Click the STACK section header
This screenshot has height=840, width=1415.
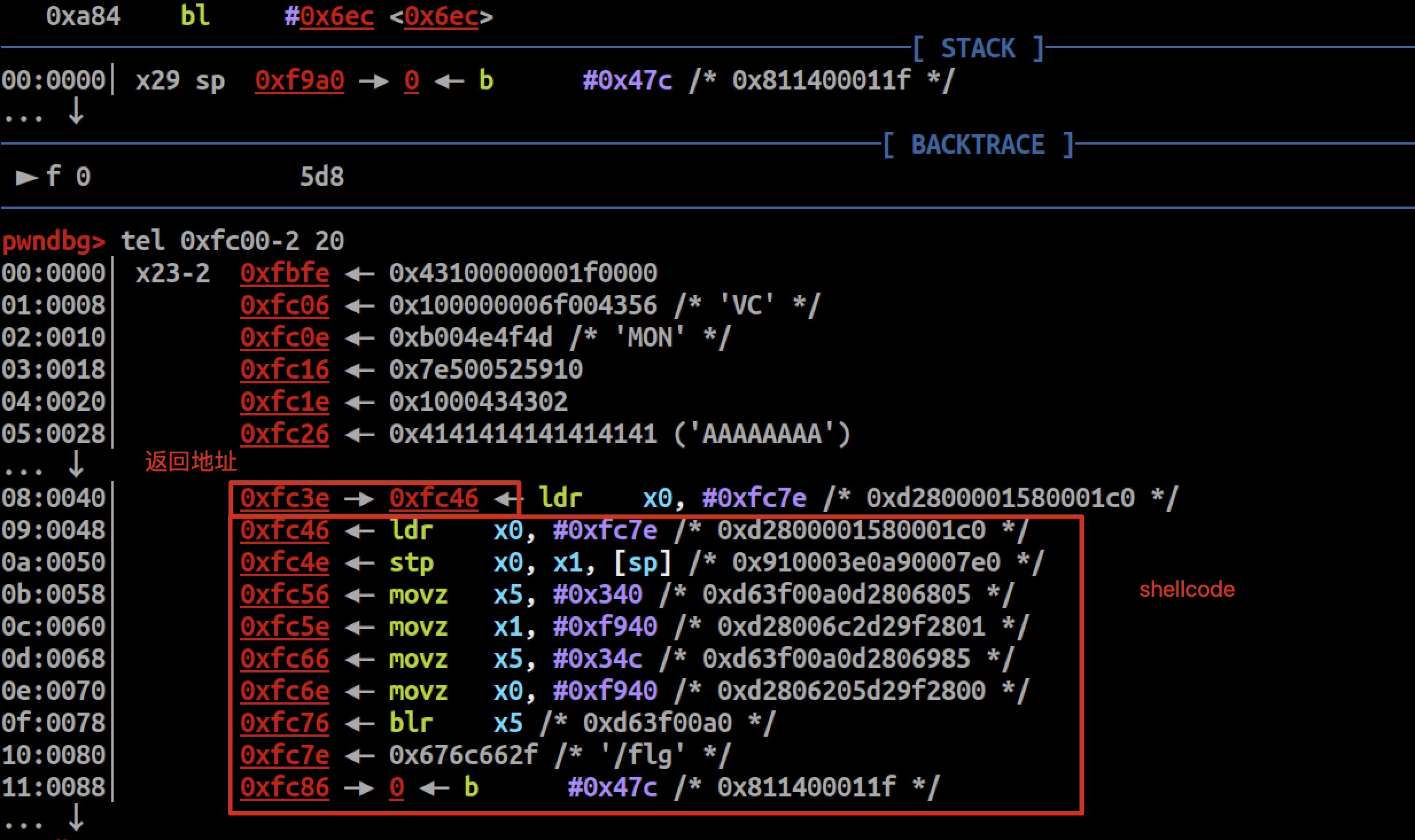(x=978, y=48)
